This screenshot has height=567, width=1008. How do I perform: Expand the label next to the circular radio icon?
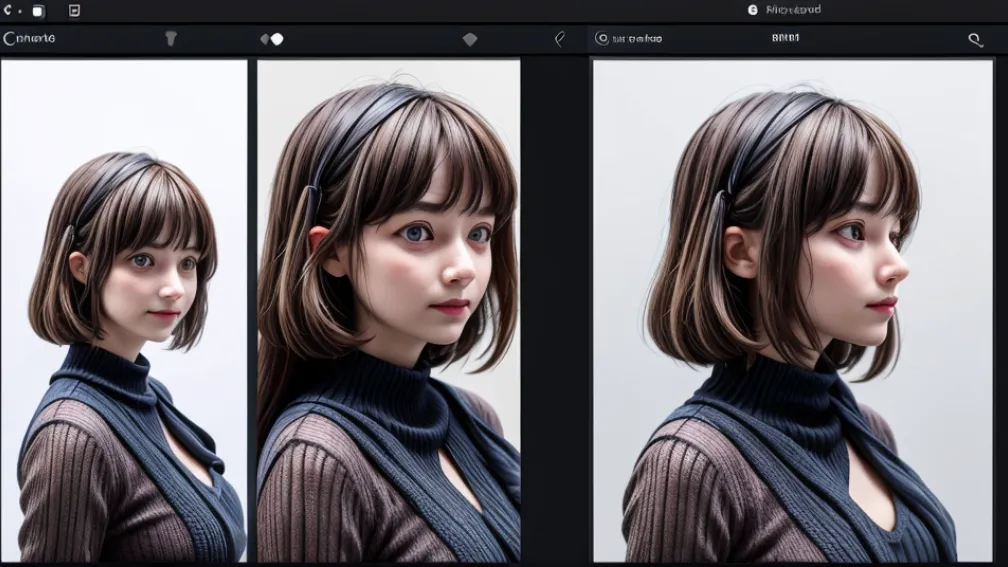(637, 39)
